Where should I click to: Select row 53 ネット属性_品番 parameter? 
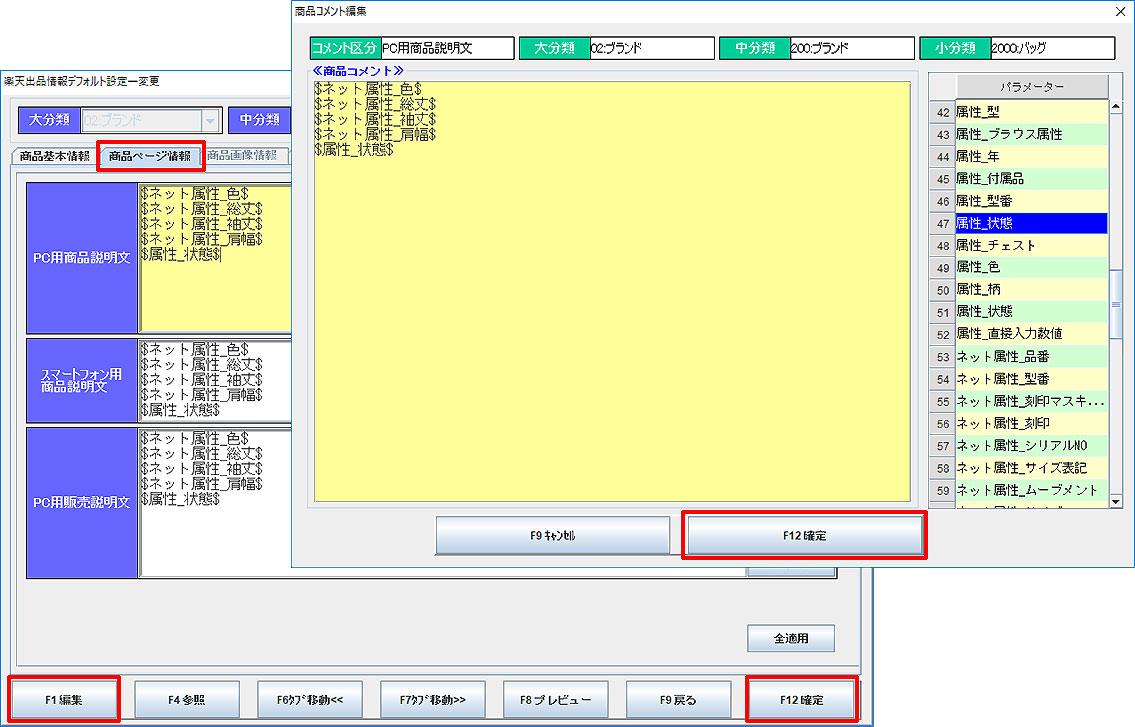click(1030, 356)
